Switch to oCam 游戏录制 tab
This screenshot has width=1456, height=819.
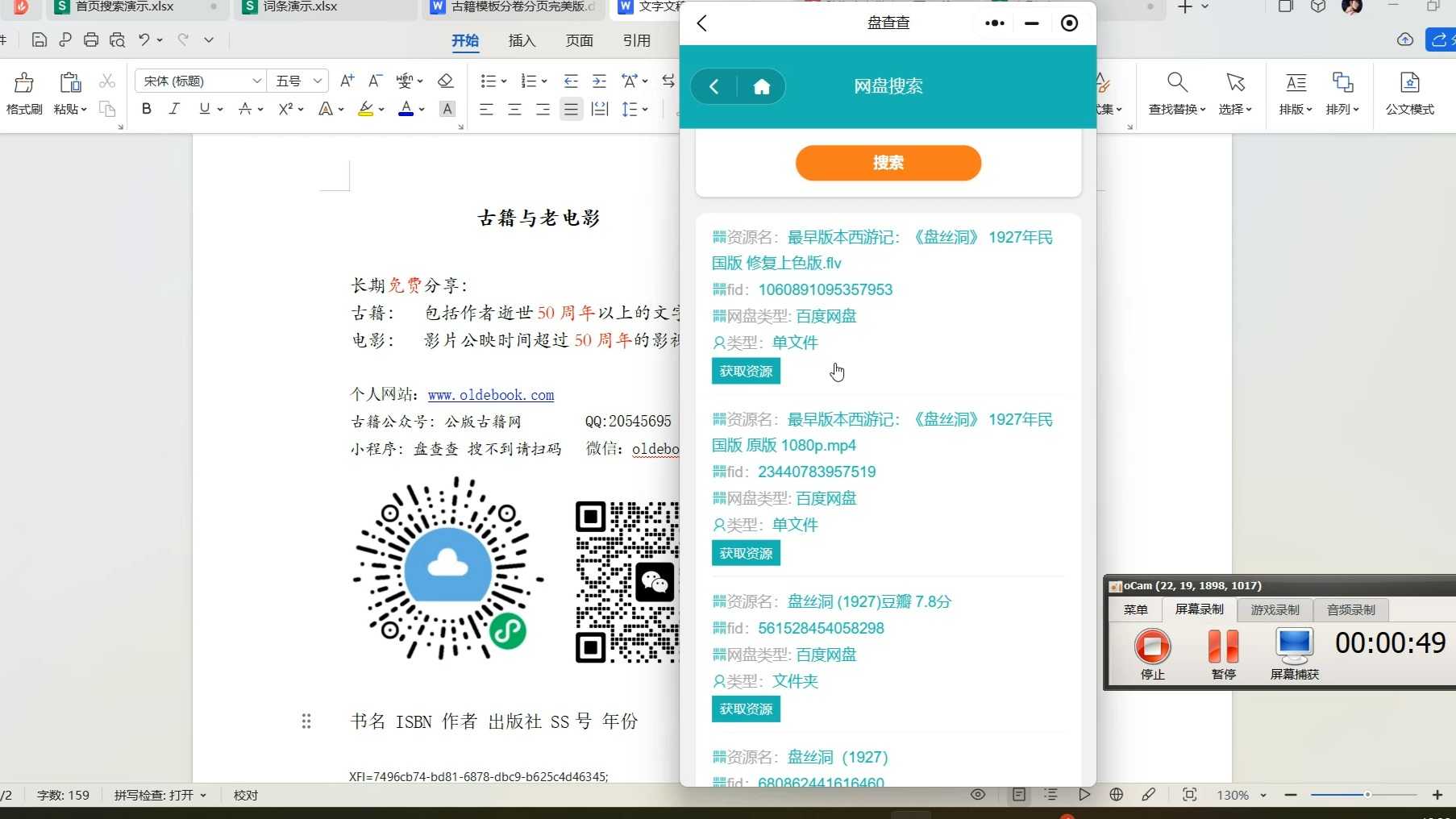(1275, 609)
